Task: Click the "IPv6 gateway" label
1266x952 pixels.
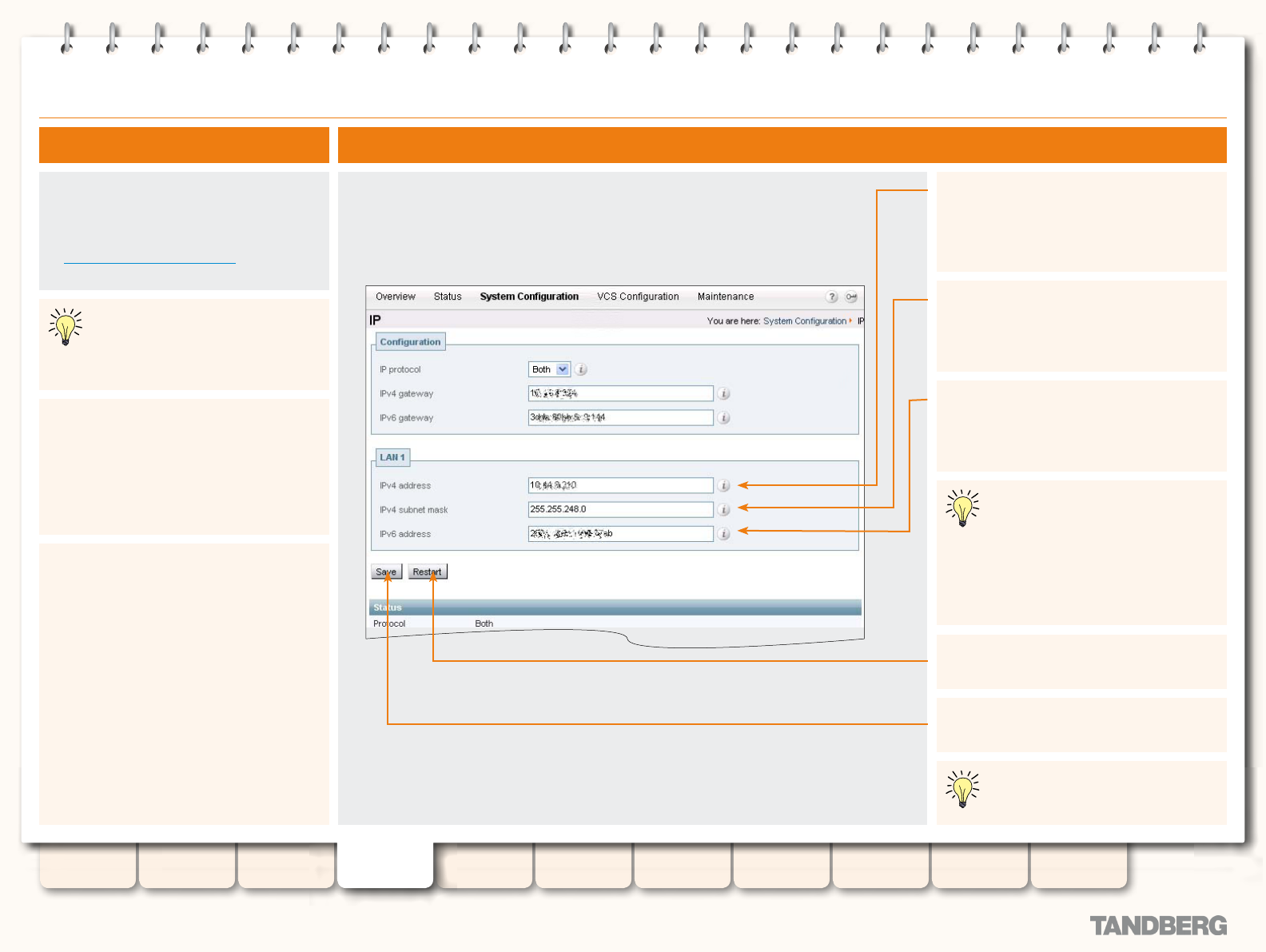Action: click(x=406, y=417)
